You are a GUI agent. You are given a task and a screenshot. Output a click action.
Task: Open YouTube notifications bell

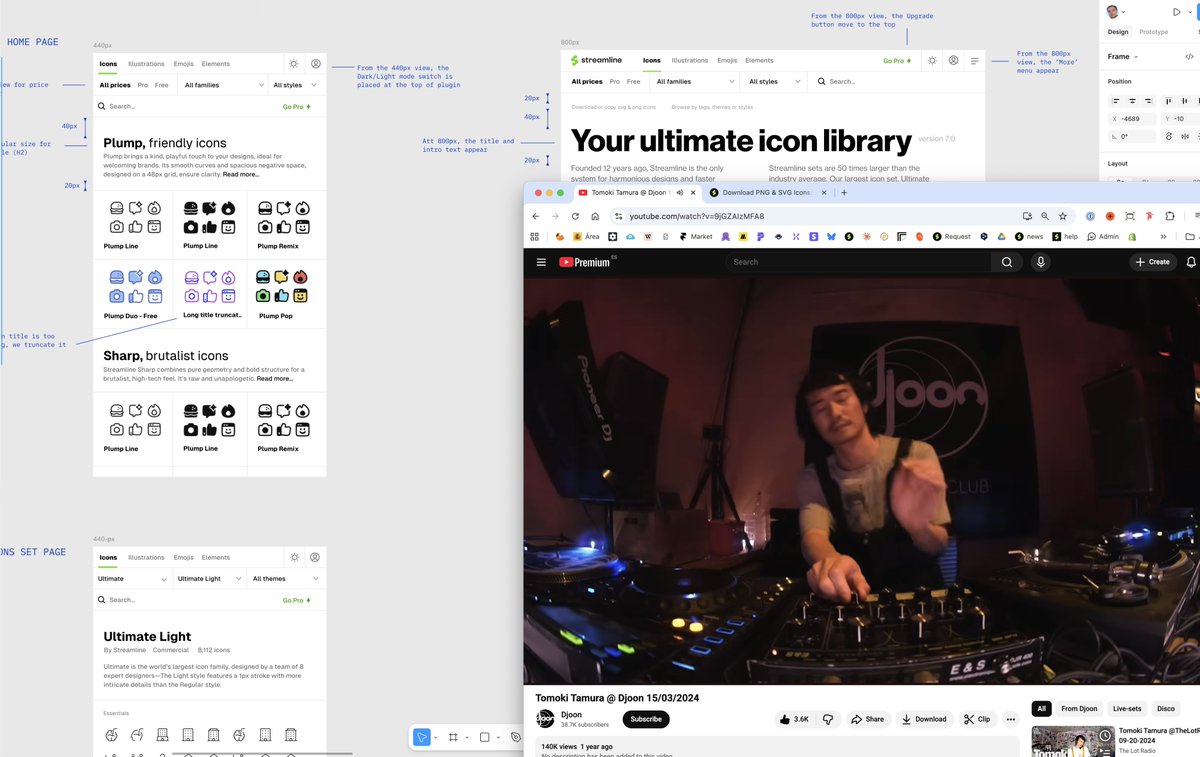[1191, 262]
